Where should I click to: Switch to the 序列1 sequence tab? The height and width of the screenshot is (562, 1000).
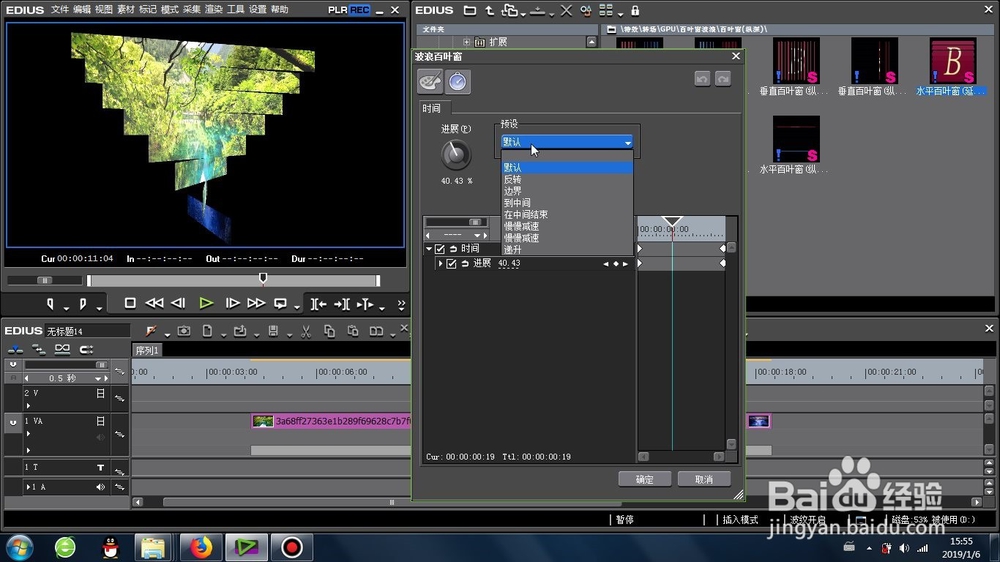pos(147,350)
